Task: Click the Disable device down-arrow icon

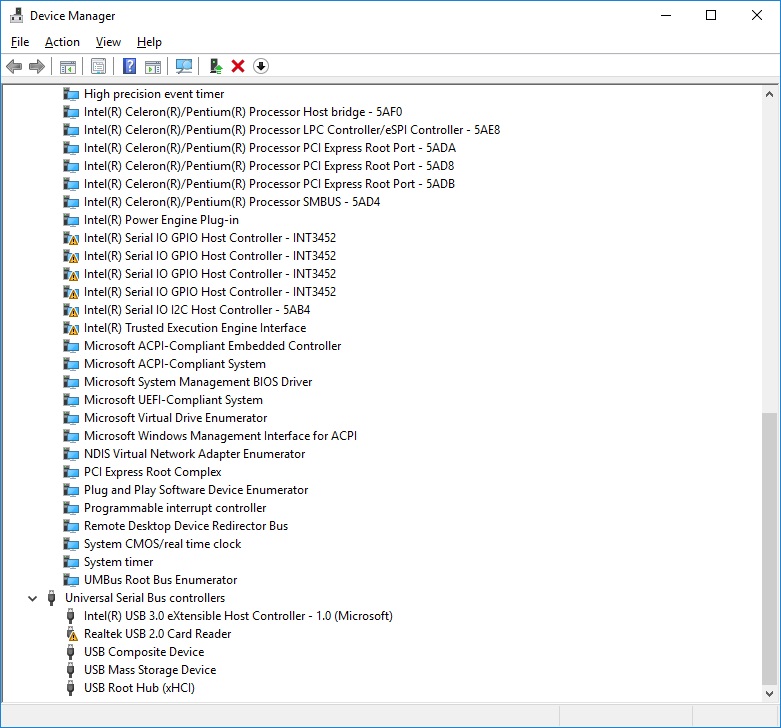Action: click(x=261, y=66)
